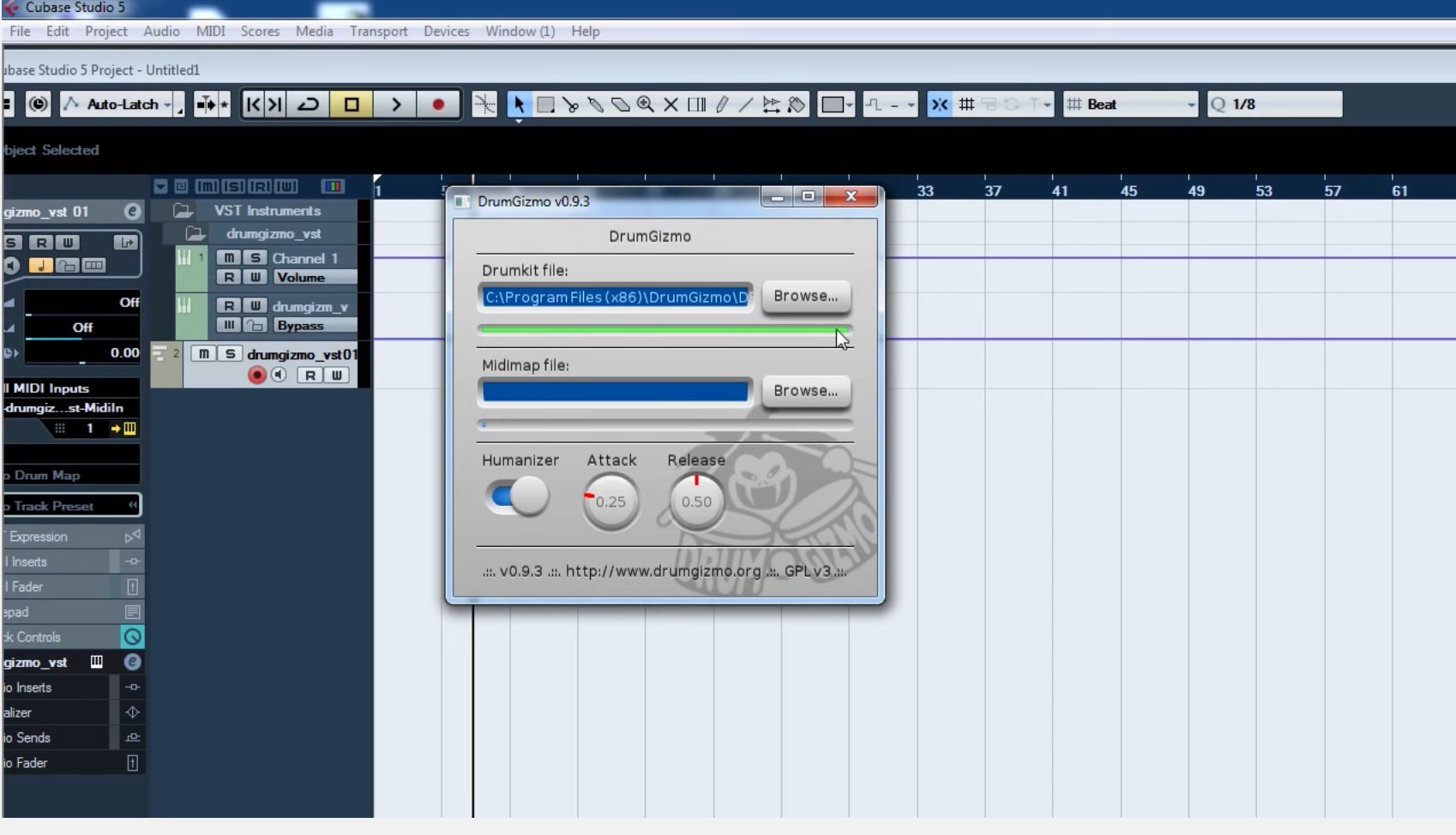1456x835 pixels.
Task: Open the Grid snap type icon
Action: coord(966,105)
